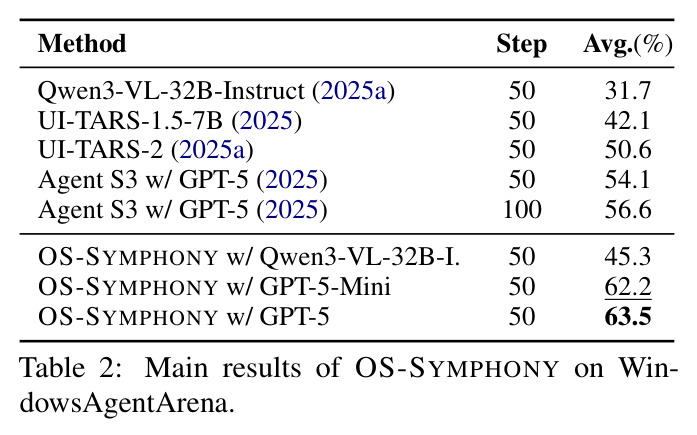Open the 2025 citation for the 100-step Agent S3 row
Image resolution: width=697 pixels, height=435 pixels.
292,209
